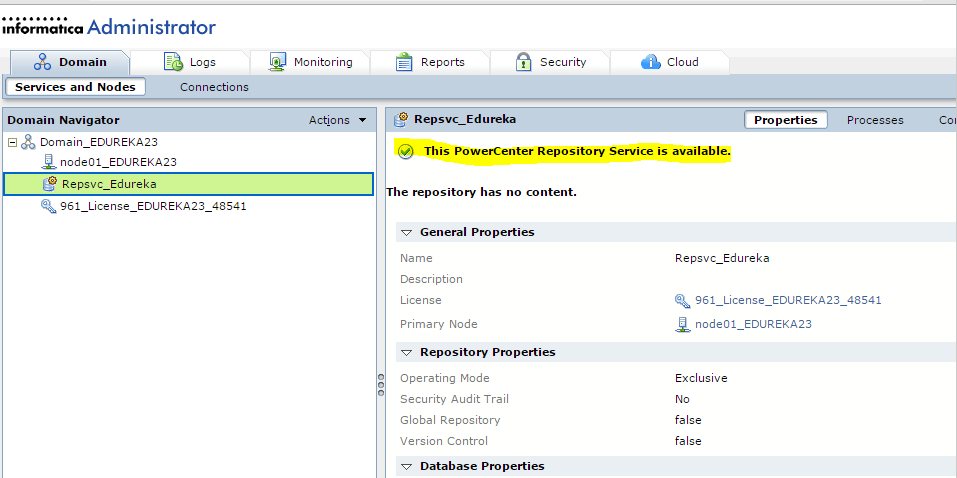Click the Logs tab document icon
Screen dimensions: 957x478
[173, 62]
